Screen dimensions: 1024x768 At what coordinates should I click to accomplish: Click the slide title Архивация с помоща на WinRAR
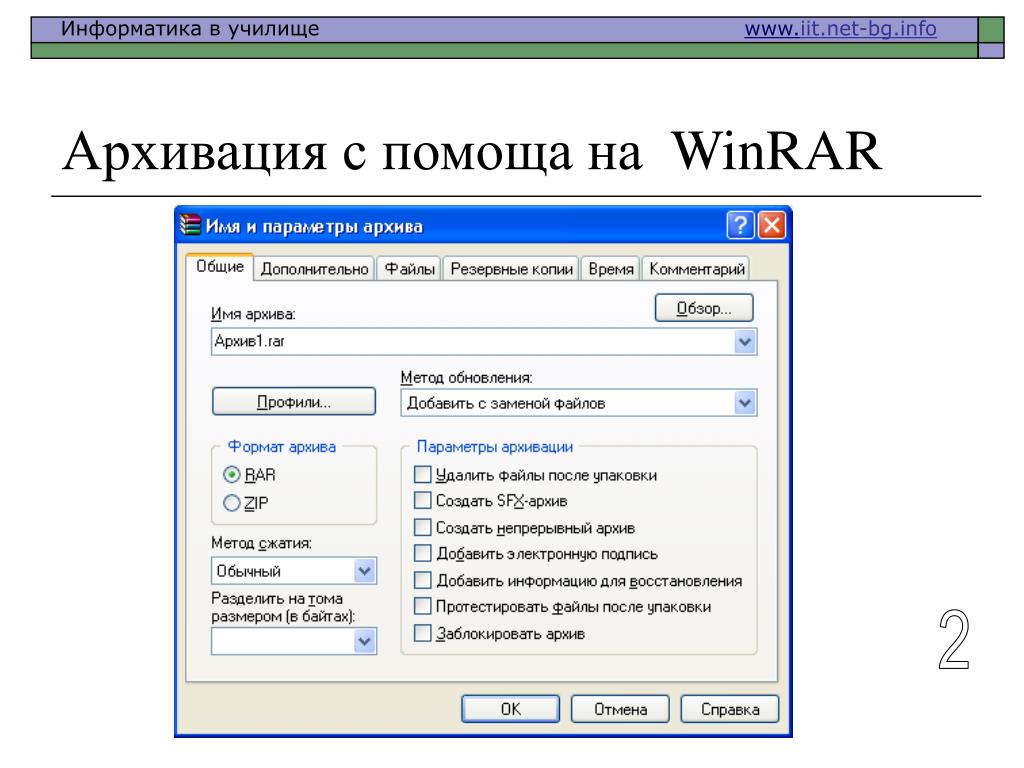[x=472, y=152]
